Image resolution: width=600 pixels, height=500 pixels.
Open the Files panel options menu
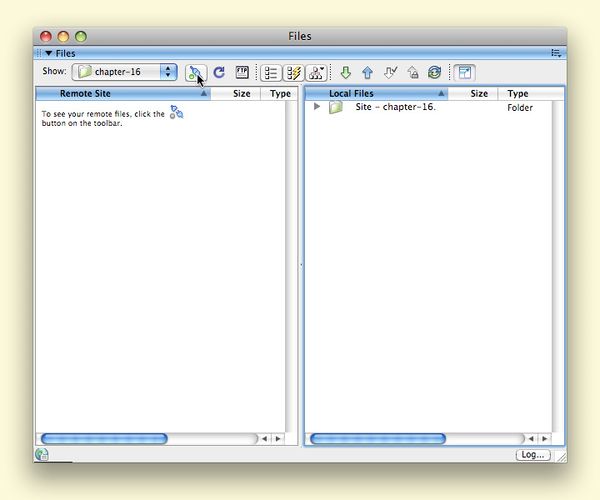[555, 53]
